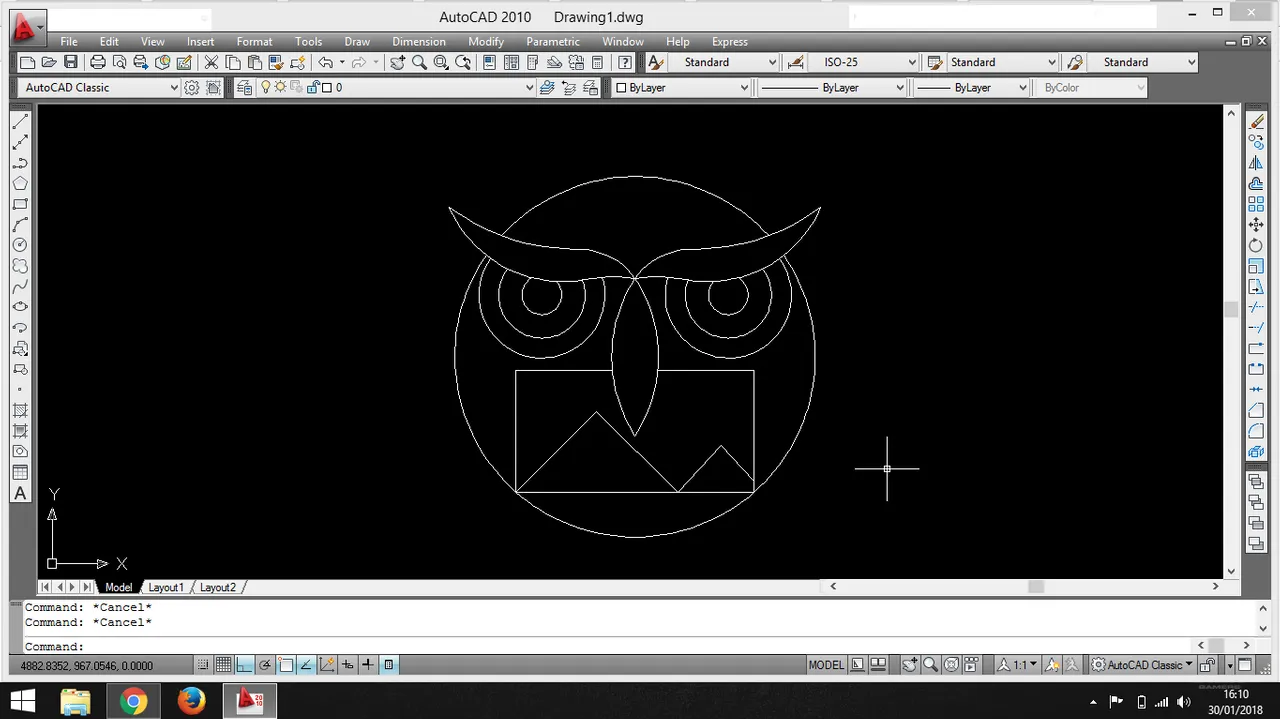Switch to the Layout2 tab
Screen dimensions: 1280x719
(218, 587)
